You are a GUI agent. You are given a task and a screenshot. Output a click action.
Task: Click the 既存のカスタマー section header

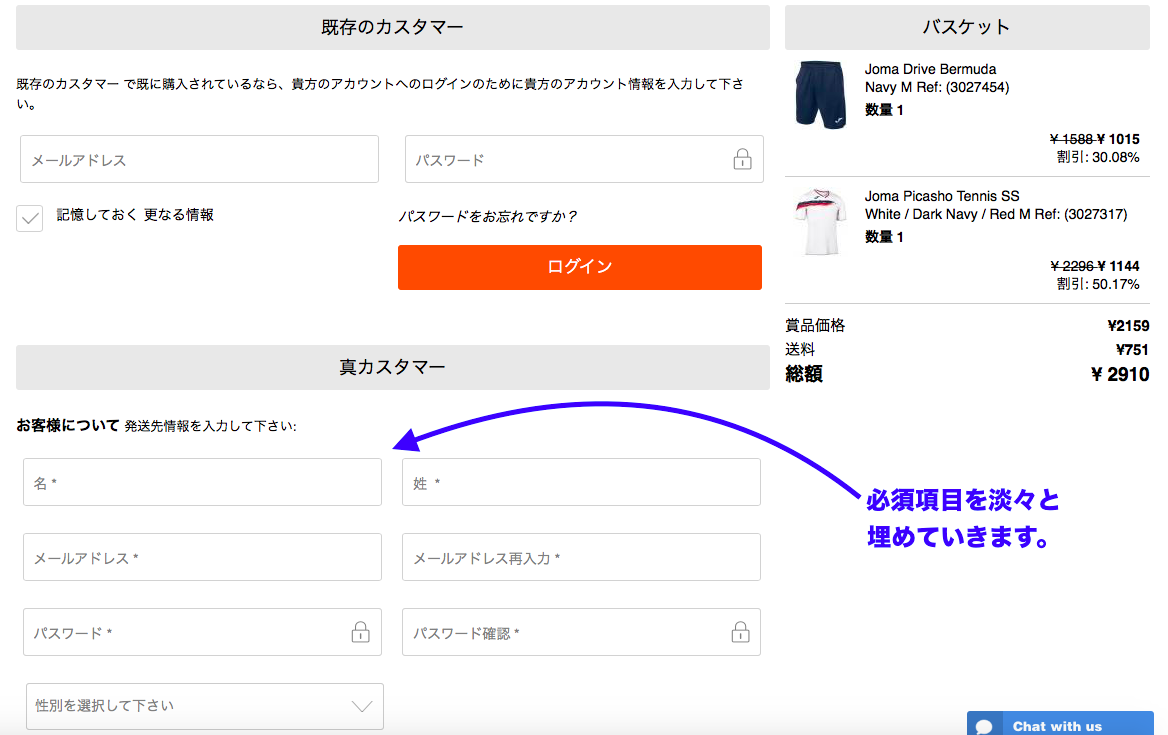point(392,27)
